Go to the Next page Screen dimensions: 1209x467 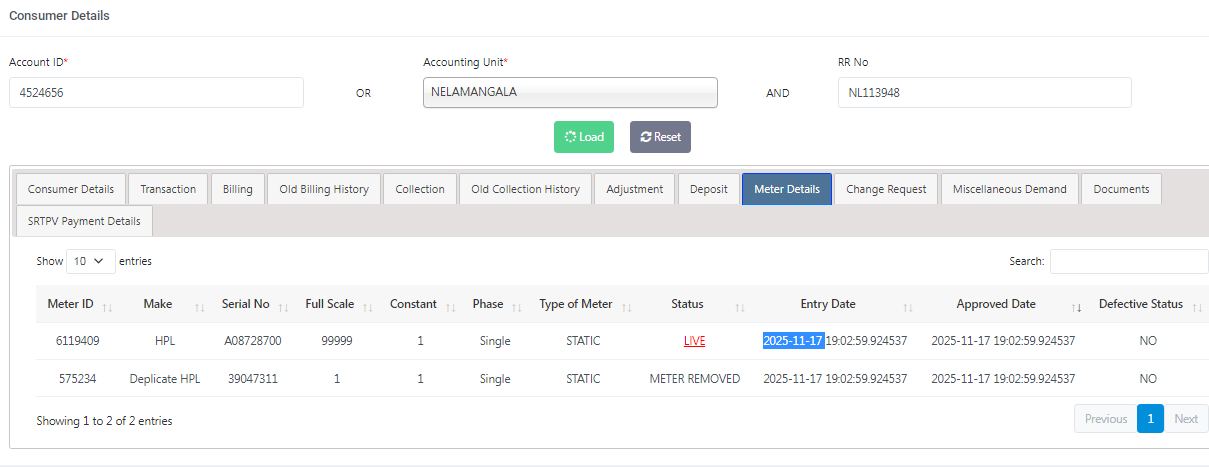coord(1185,419)
